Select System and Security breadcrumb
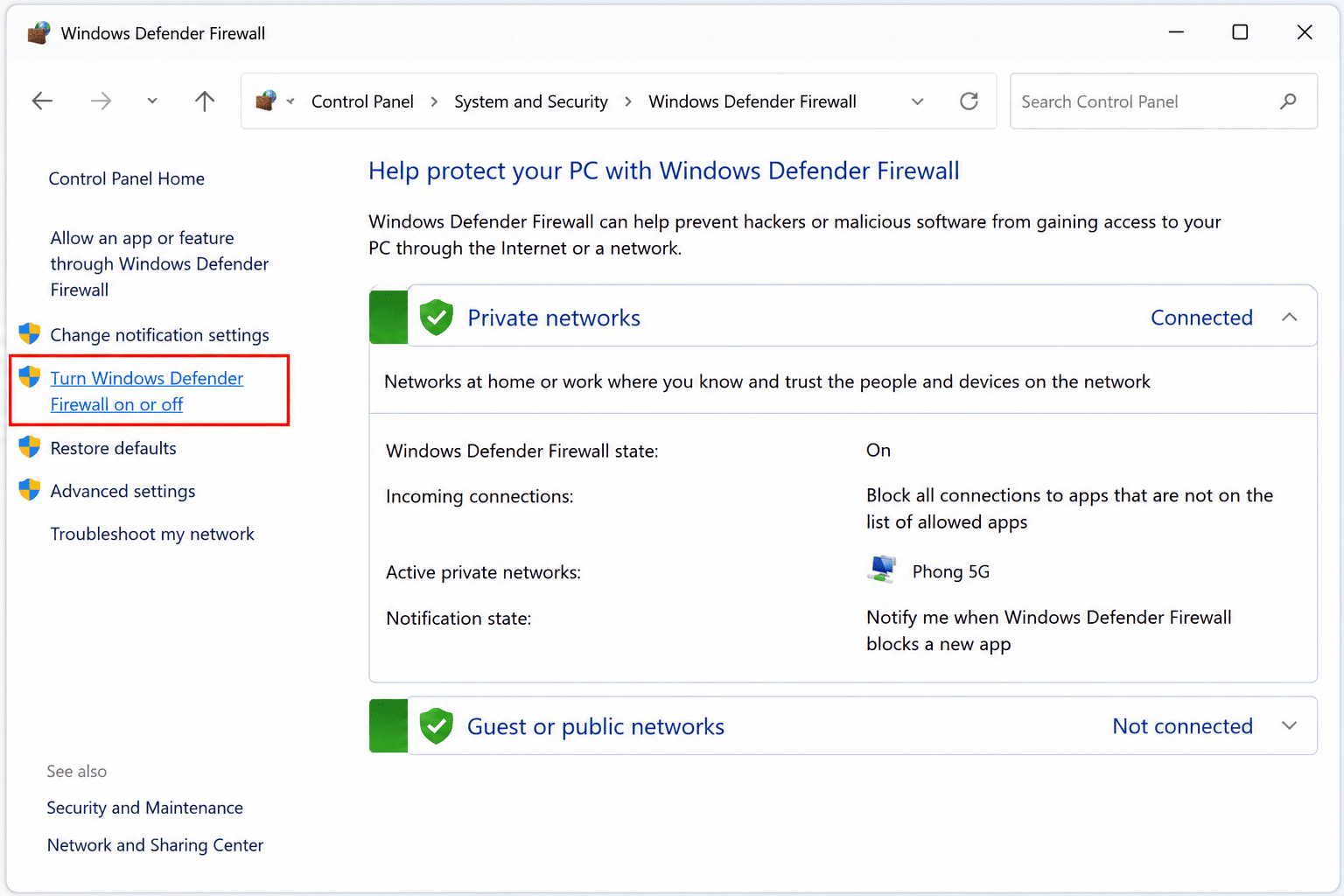Viewport: 1344px width, 896px height. (x=531, y=101)
